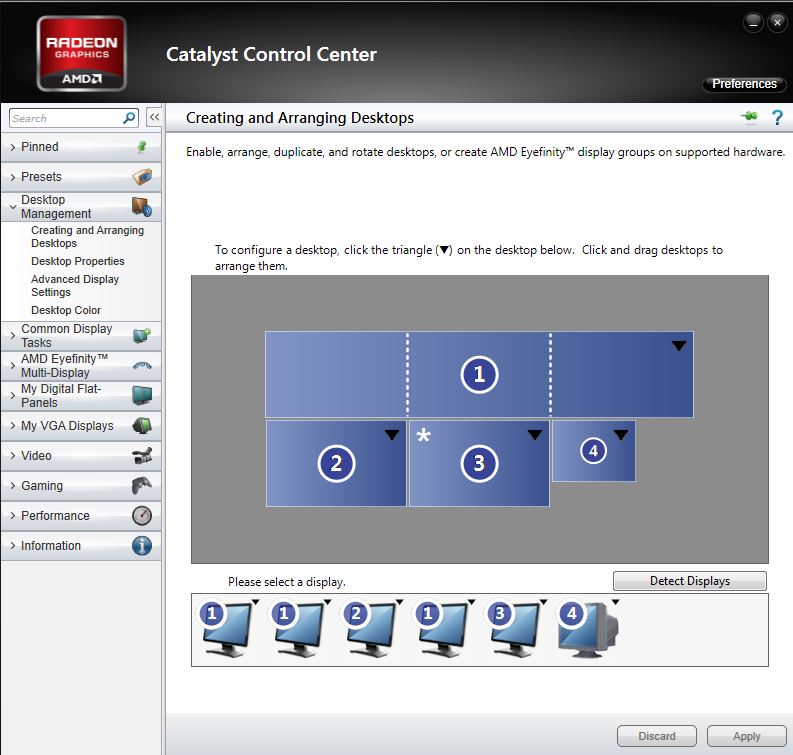Open Desktop Properties page
The width and height of the screenshot is (793, 755).
[x=78, y=261]
